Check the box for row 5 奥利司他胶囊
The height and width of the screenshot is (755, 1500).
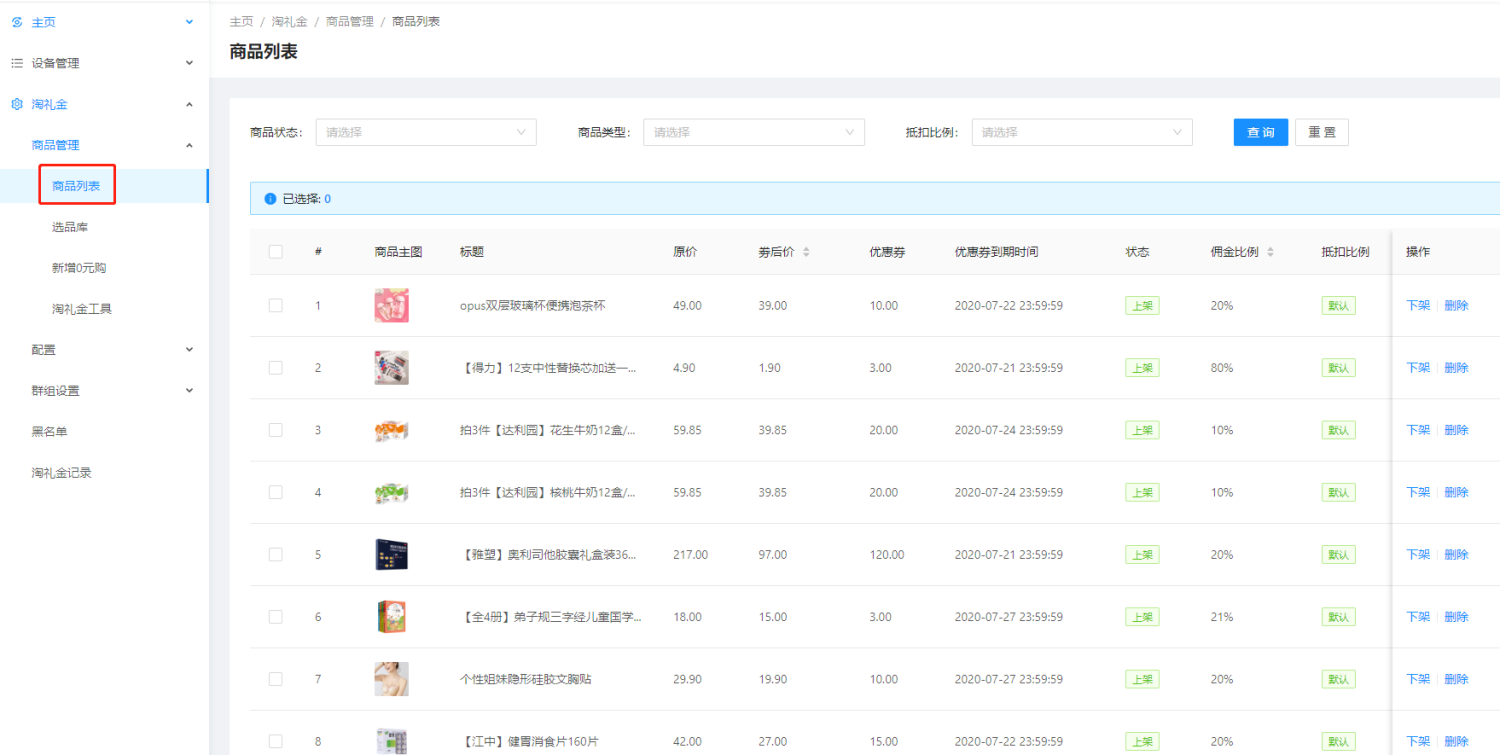click(x=276, y=554)
